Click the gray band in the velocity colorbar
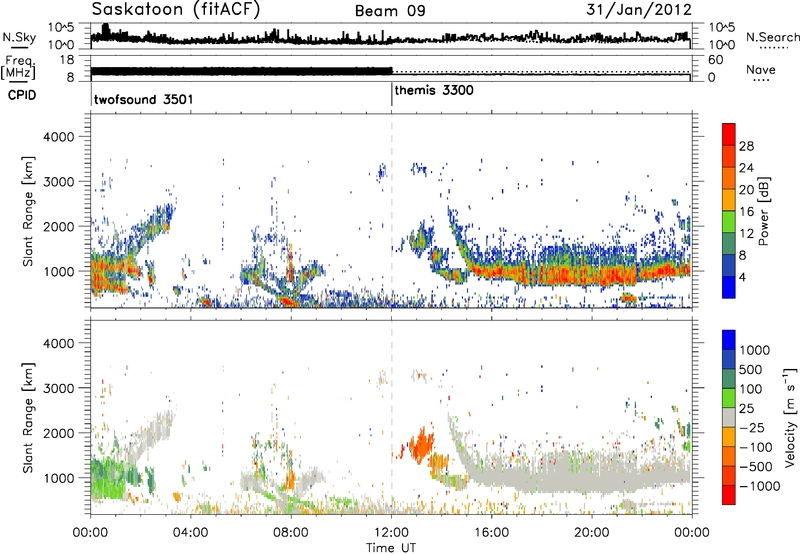Image resolution: width=800 pixels, height=554 pixels. point(729,417)
